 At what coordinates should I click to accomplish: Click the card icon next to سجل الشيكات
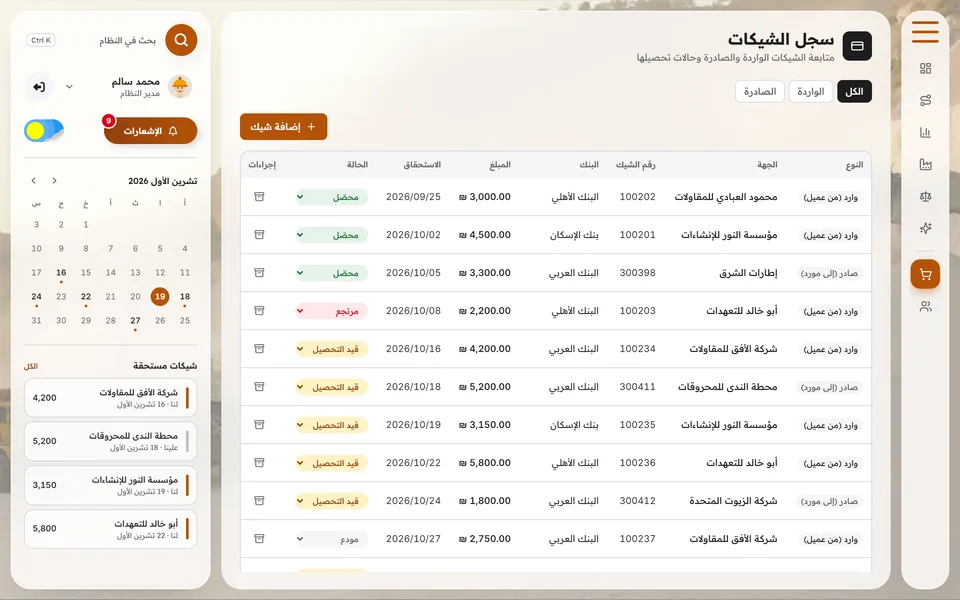pos(857,46)
